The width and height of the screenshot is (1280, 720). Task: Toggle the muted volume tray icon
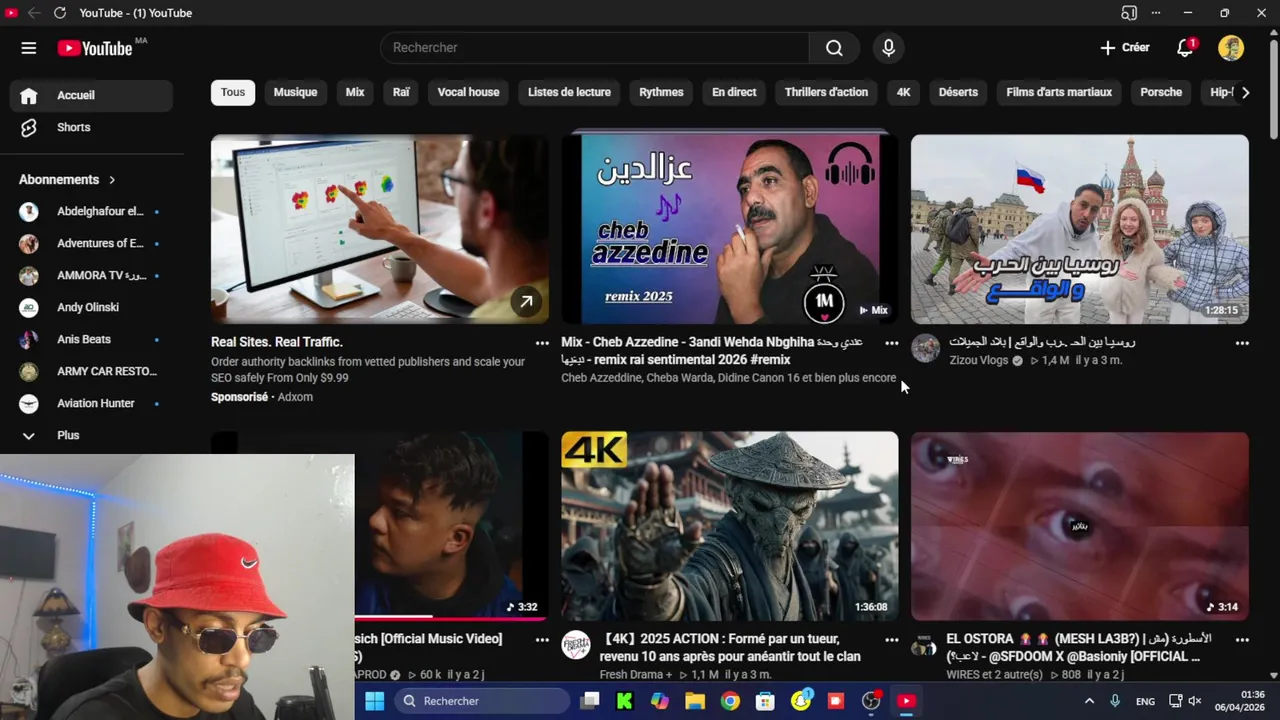point(1194,701)
